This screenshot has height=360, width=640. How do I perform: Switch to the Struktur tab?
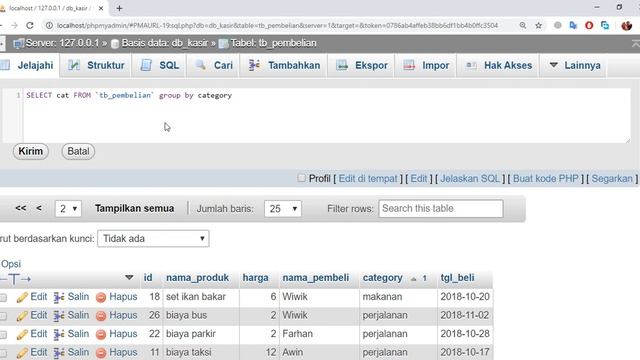96,65
